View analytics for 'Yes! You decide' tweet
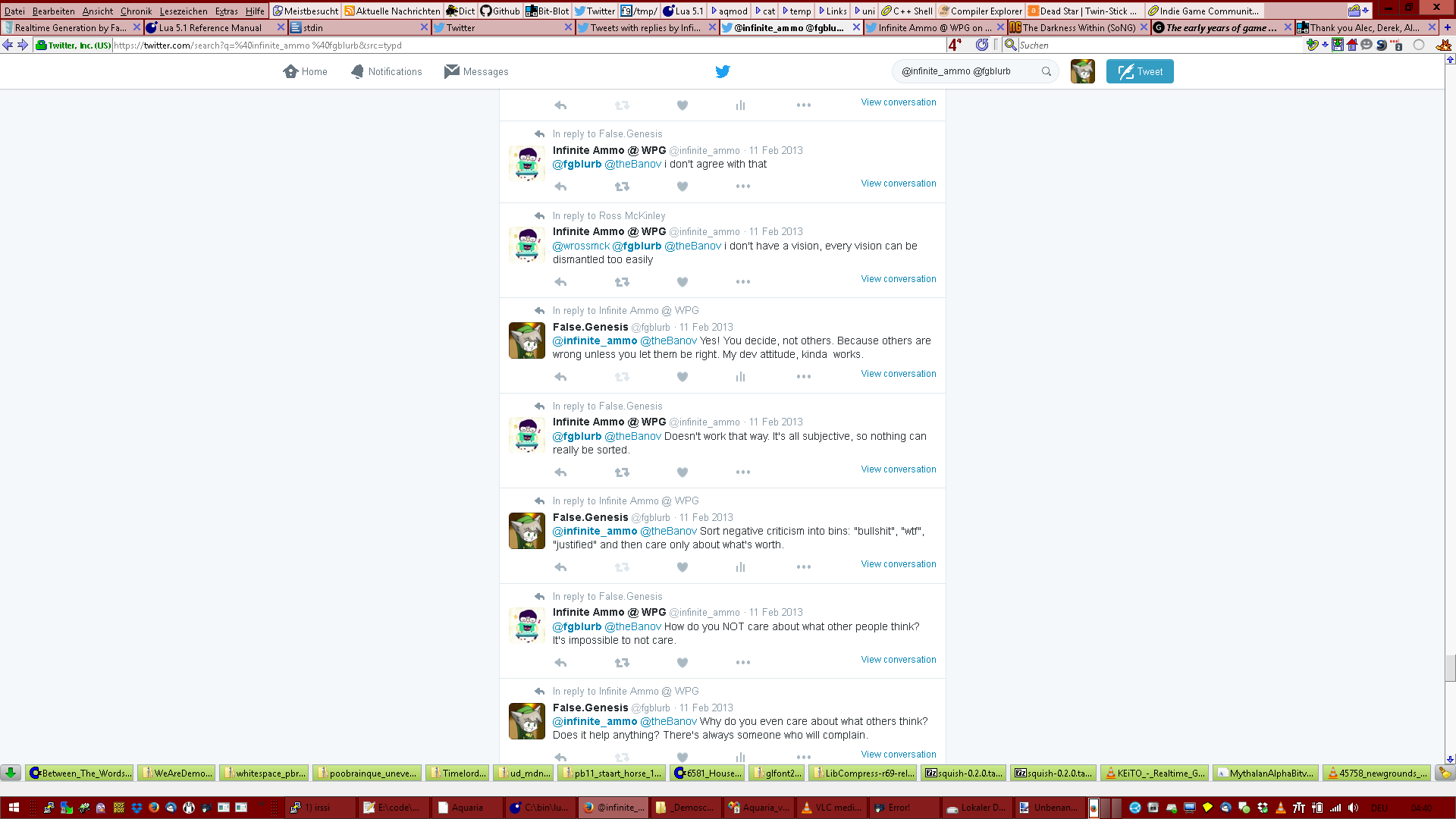The image size is (1456, 819). [x=740, y=377]
